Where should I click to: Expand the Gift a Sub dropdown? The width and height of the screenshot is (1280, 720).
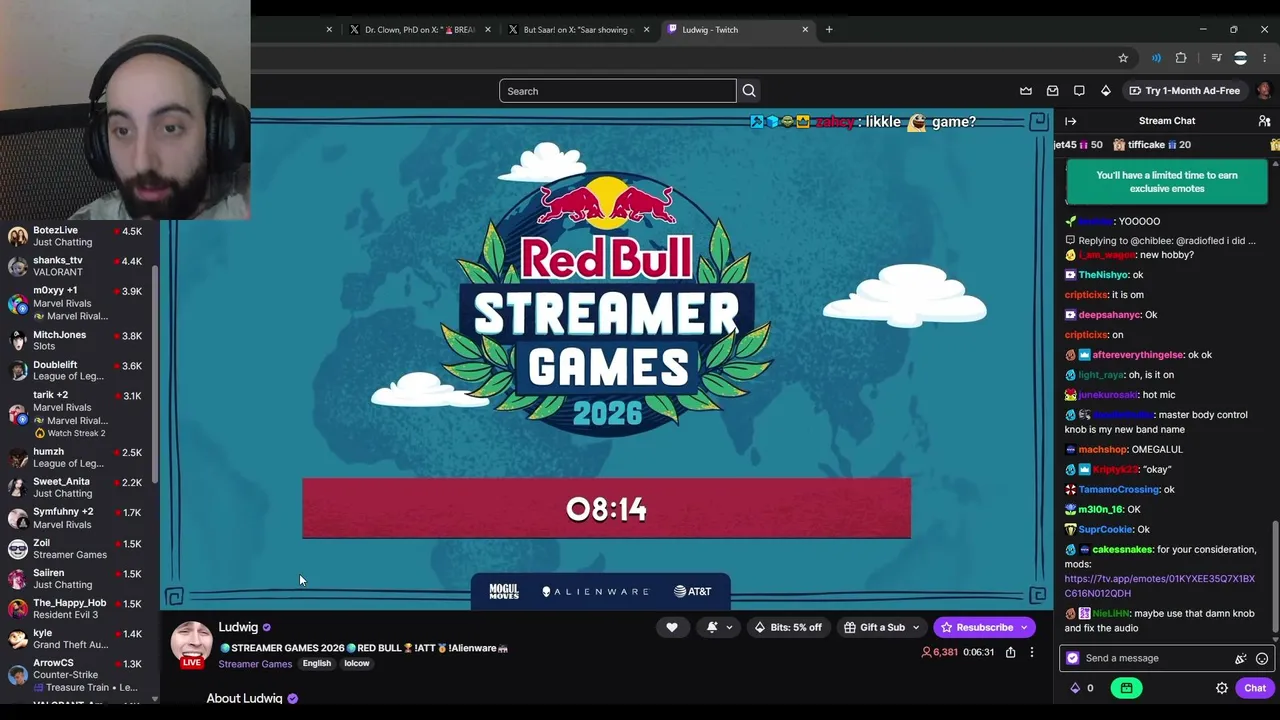(915, 627)
